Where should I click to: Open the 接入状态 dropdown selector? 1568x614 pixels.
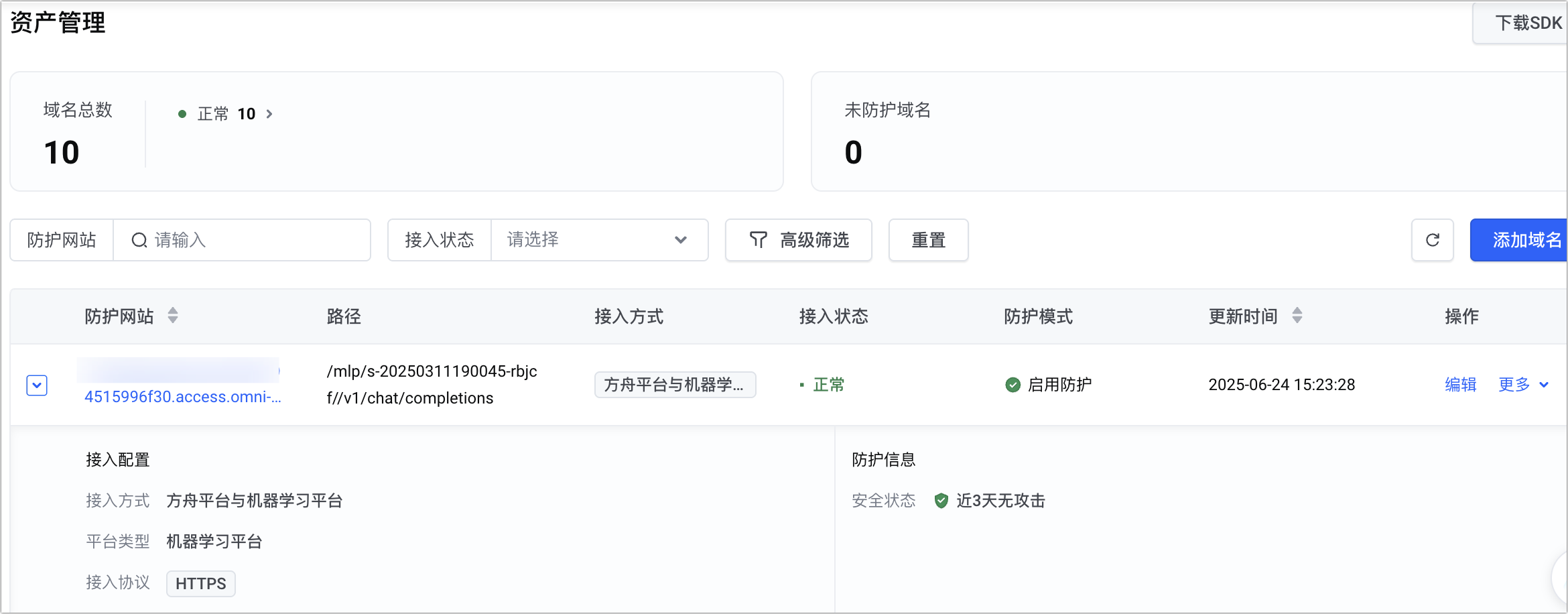599,240
